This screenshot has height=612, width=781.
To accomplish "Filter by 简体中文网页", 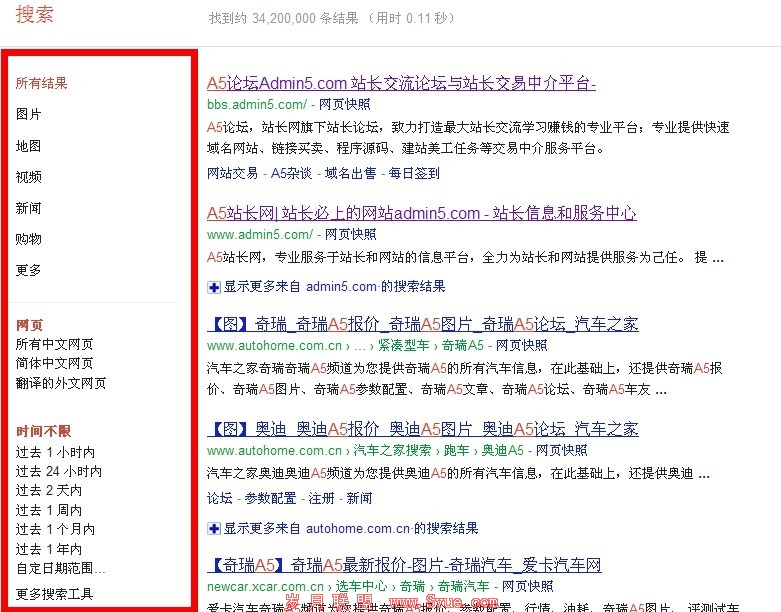I will click(x=54, y=363).
